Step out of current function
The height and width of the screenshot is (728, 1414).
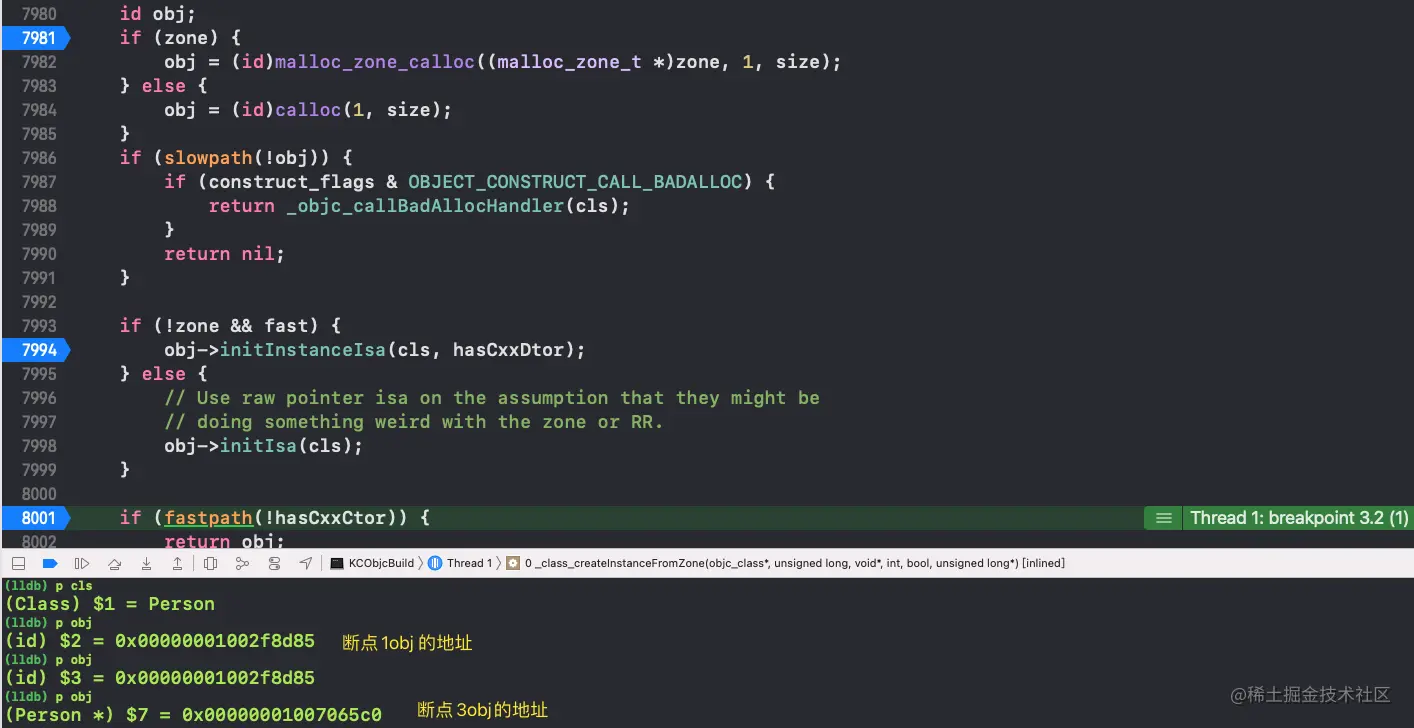coord(177,563)
